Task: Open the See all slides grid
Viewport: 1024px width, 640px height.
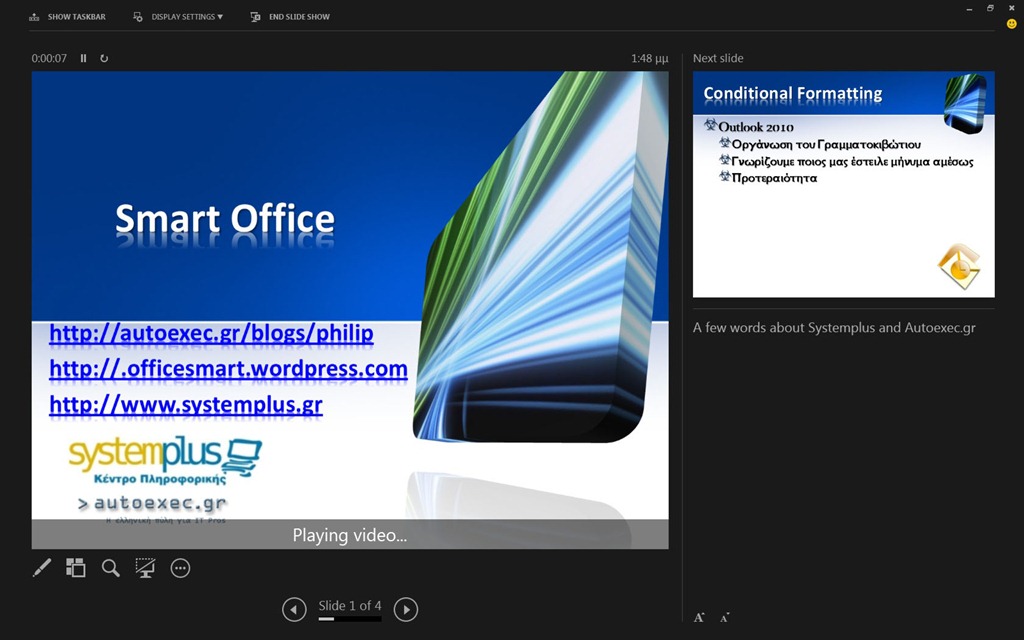Action: pyautogui.click(x=76, y=568)
